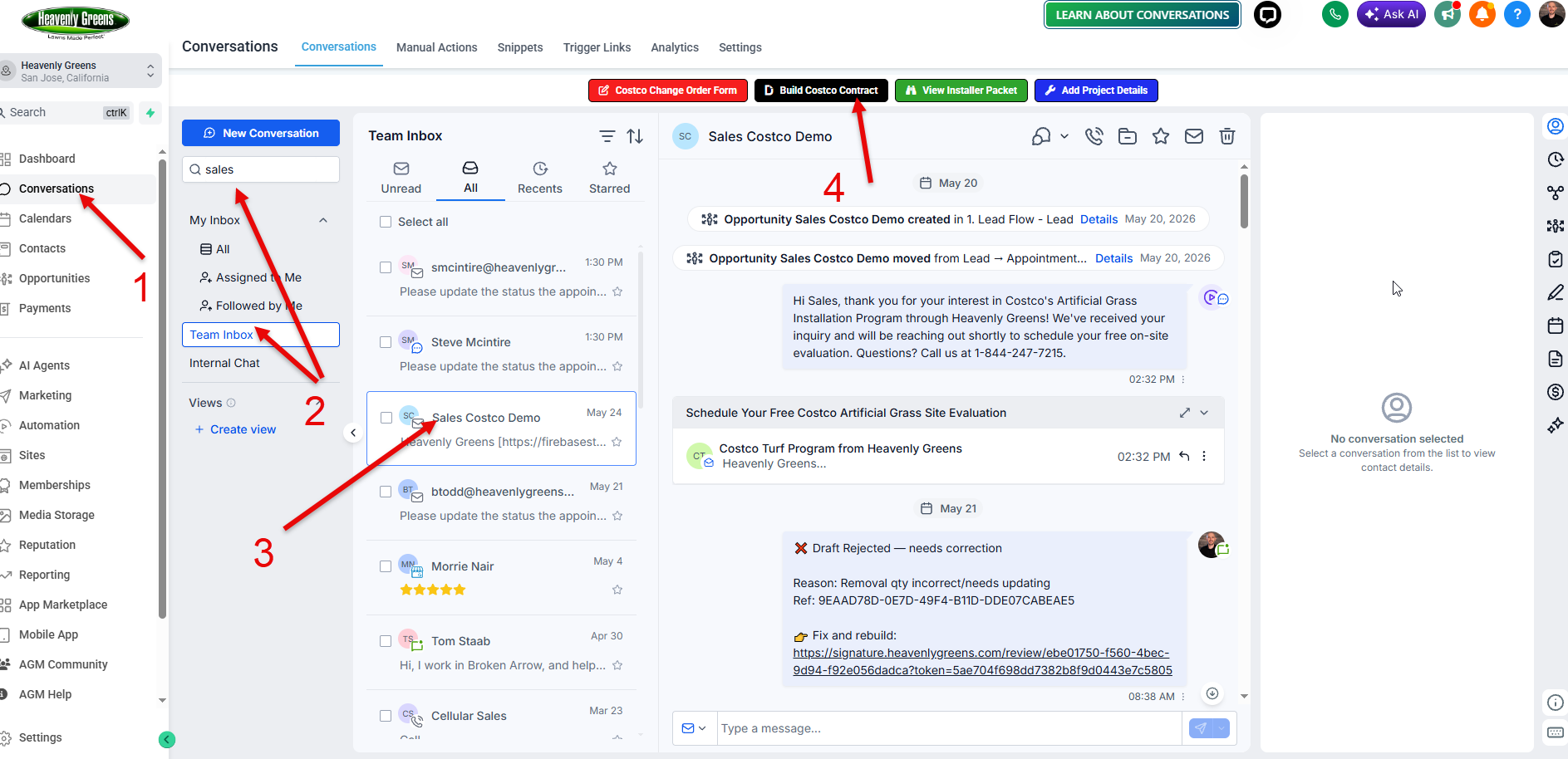Screen dimensions: 1568x759
Task: Open the Analytics tab
Action: coord(675,47)
